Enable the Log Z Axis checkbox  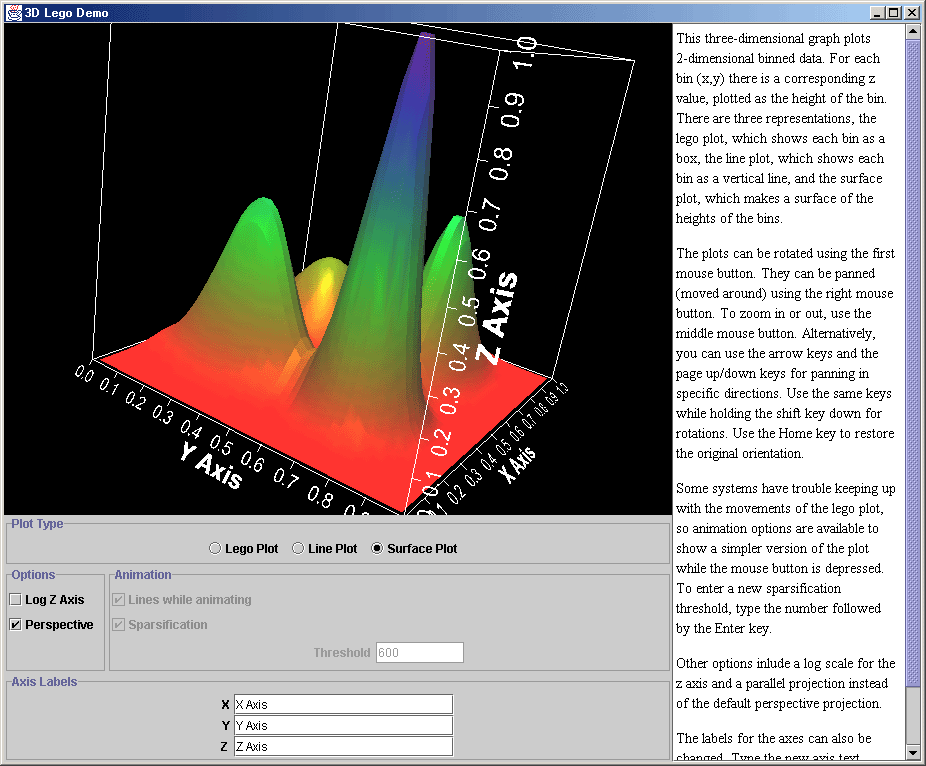16,600
